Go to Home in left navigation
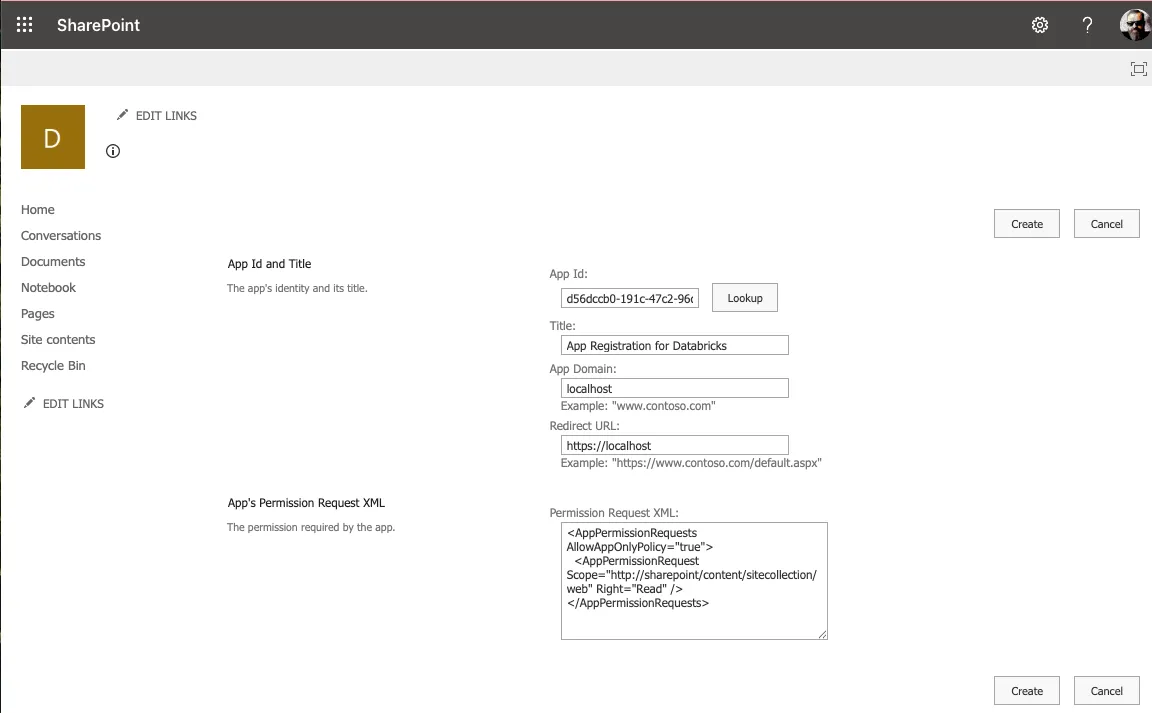The height and width of the screenshot is (713, 1152). [x=38, y=210]
